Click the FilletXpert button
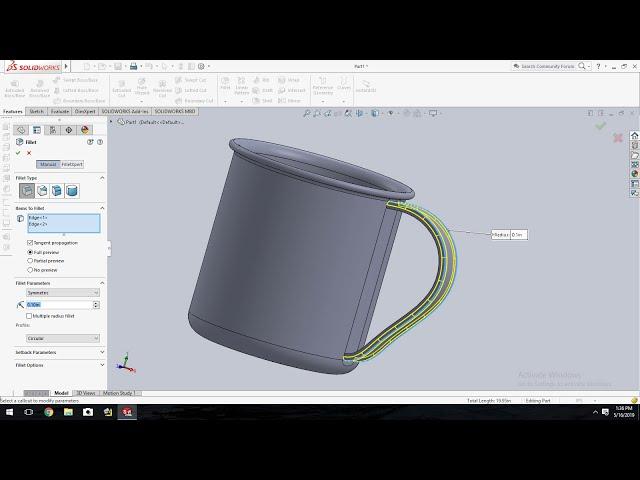 [x=72, y=164]
